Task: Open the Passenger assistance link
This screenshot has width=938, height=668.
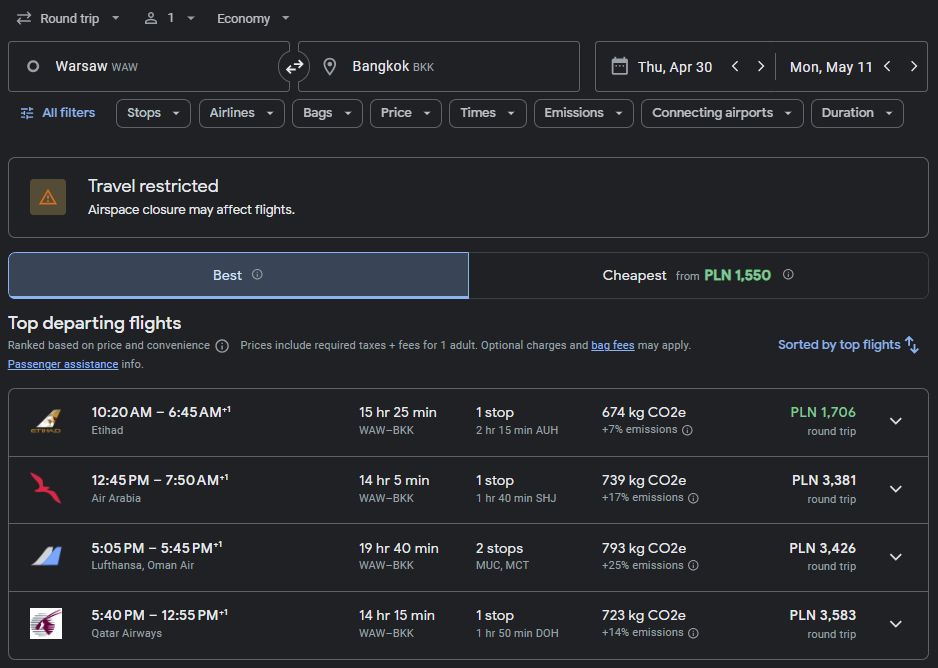Action: point(63,364)
